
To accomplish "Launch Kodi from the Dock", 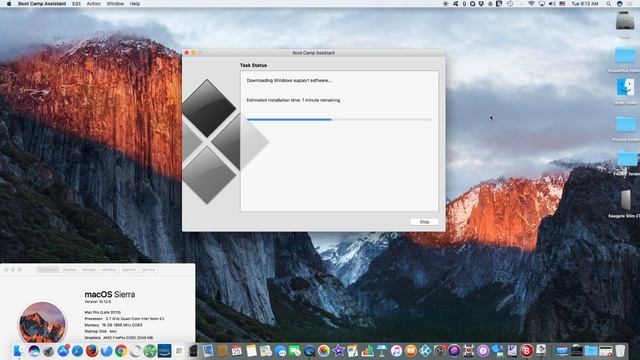I will coord(425,351).
